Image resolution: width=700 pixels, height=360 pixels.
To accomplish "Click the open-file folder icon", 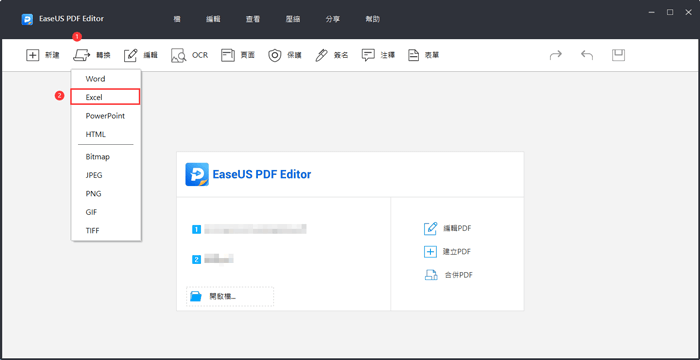I will click(196, 297).
